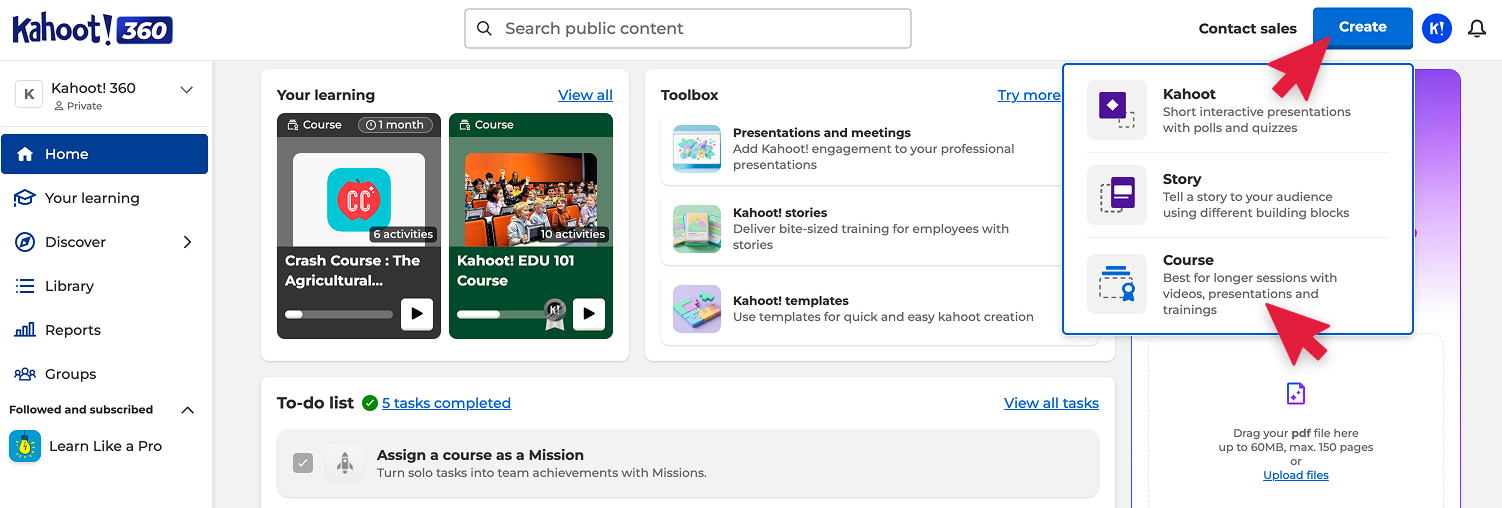
Task: Click the Story icon in Create menu
Action: click(x=1117, y=195)
